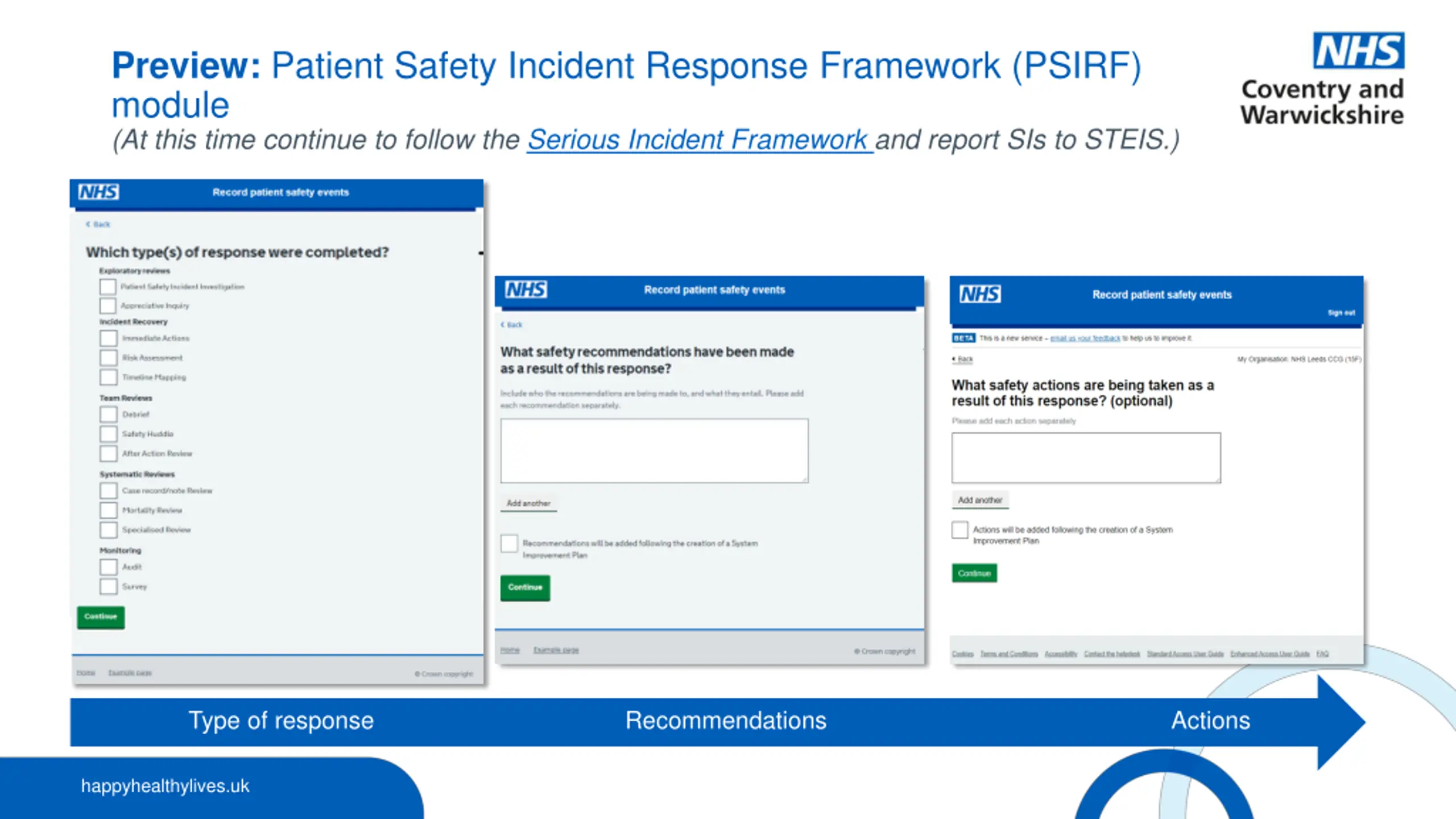Click the 'What safety recommendations have been made' heading
1456x819 pixels.
click(x=647, y=360)
